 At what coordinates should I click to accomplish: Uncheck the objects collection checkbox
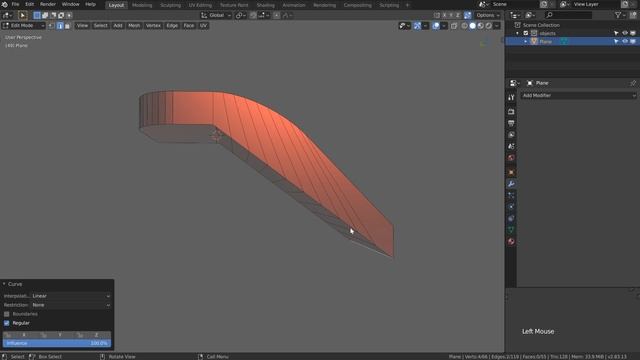[x=526, y=33]
